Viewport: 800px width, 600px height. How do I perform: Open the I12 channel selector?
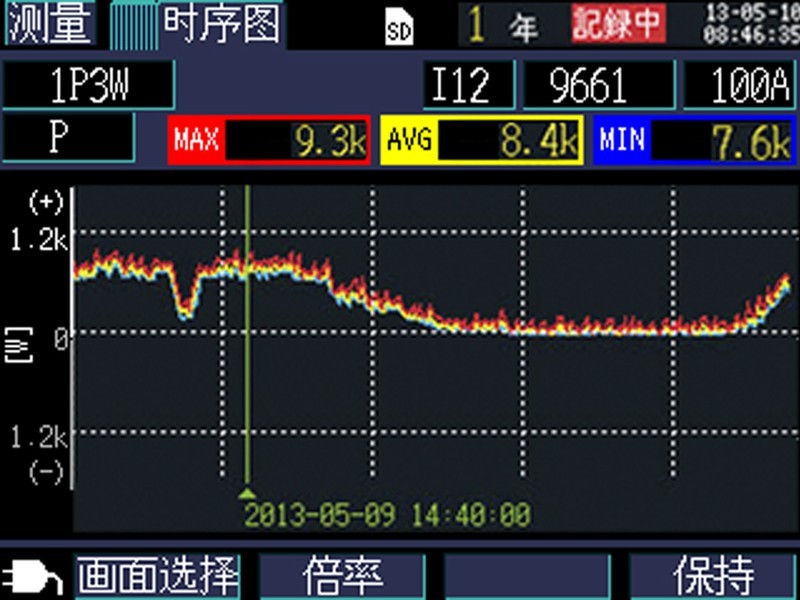coord(467,87)
